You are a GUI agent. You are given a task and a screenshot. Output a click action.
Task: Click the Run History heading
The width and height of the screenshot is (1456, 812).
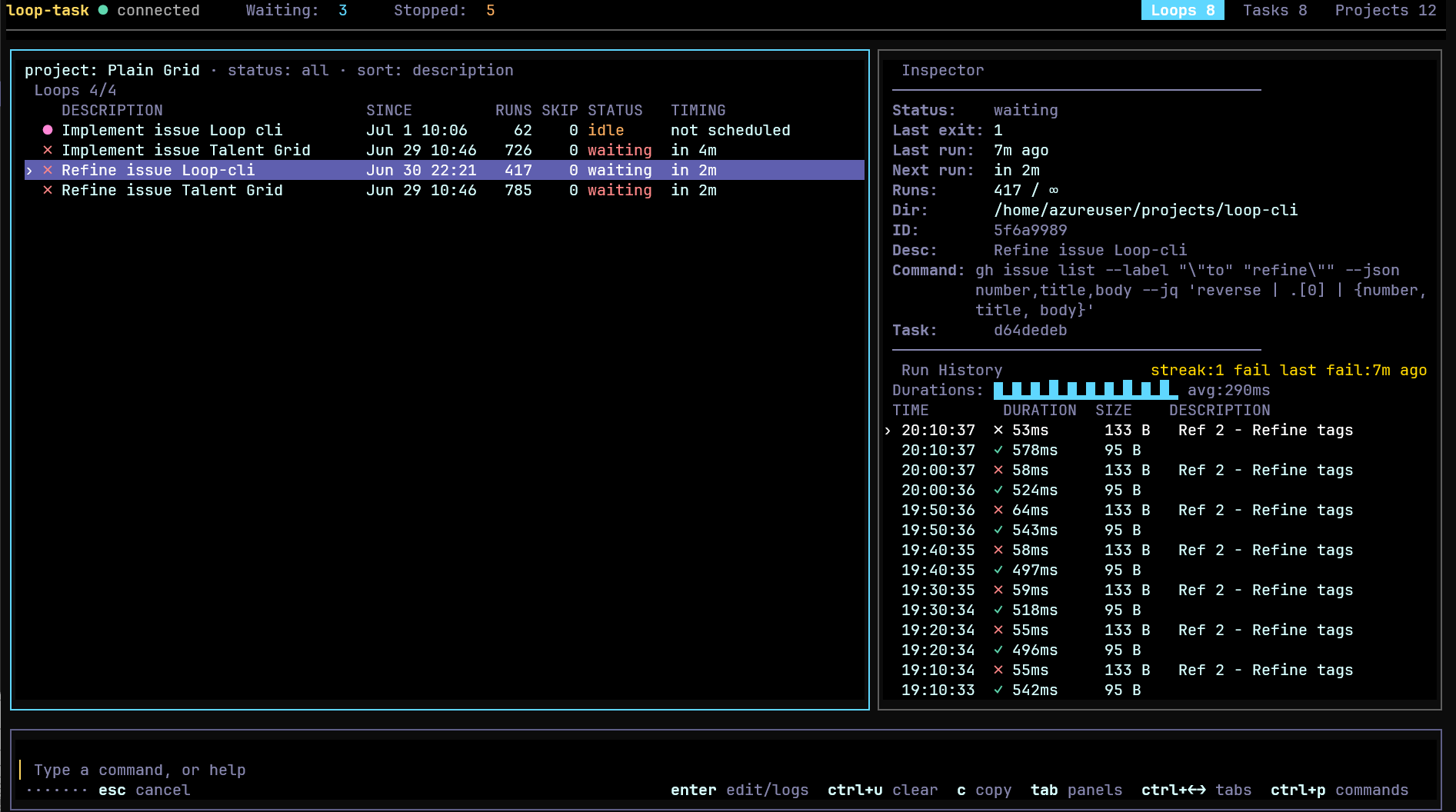click(951, 370)
